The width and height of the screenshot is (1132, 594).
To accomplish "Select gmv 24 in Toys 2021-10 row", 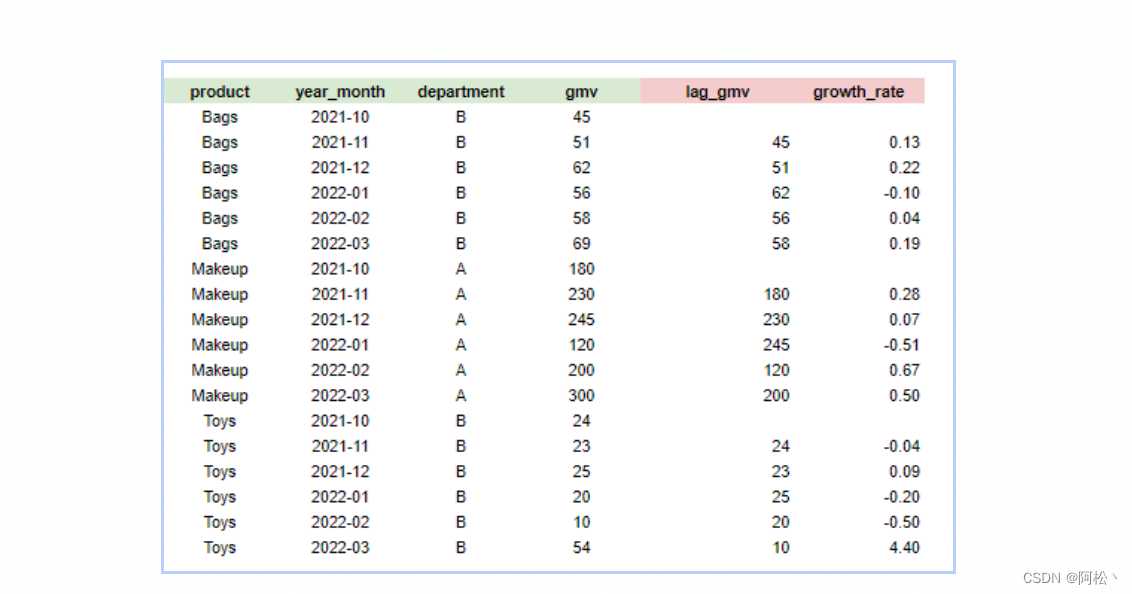I will pos(581,421).
